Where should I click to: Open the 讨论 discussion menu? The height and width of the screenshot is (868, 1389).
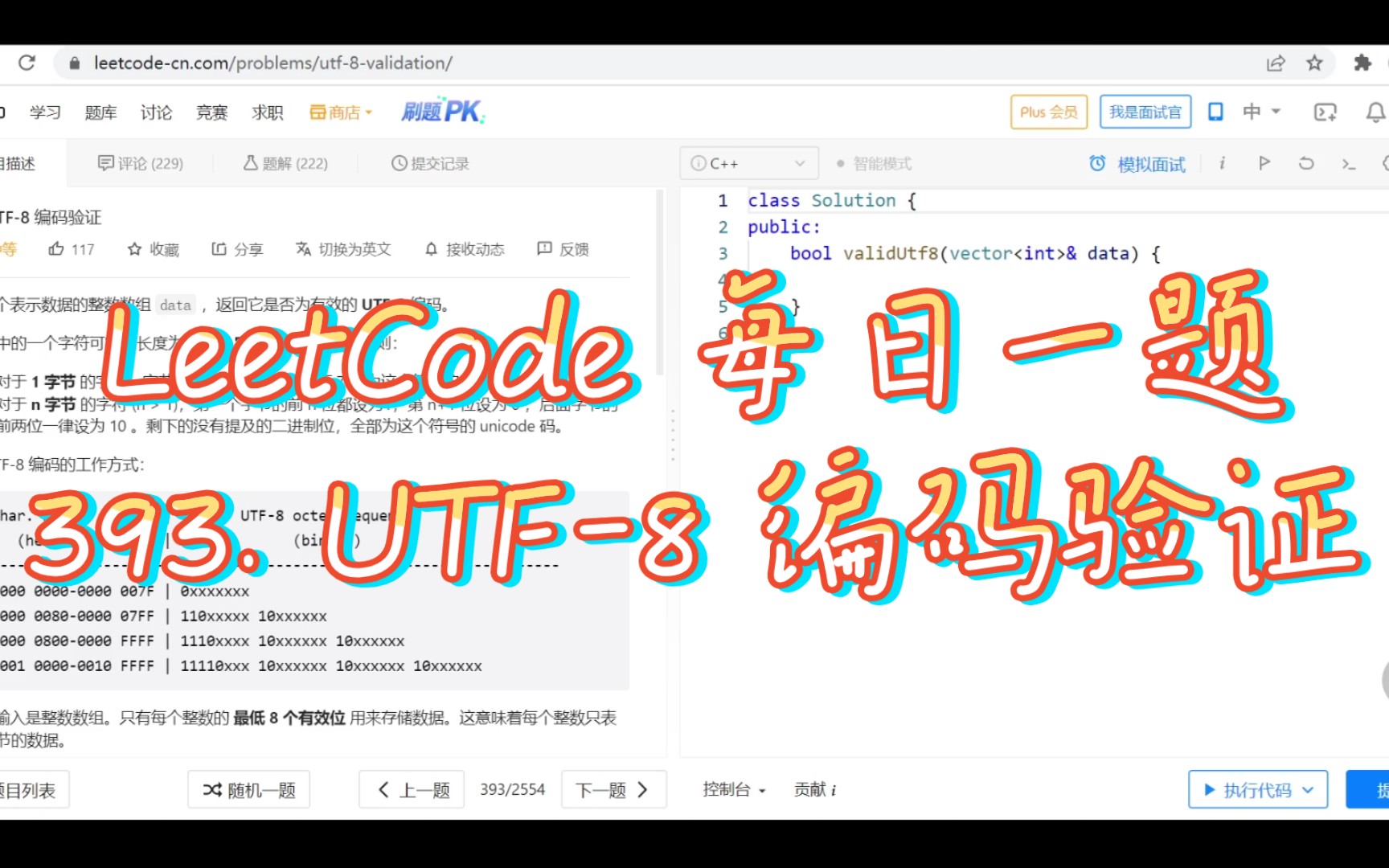click(x=156, y=113)
